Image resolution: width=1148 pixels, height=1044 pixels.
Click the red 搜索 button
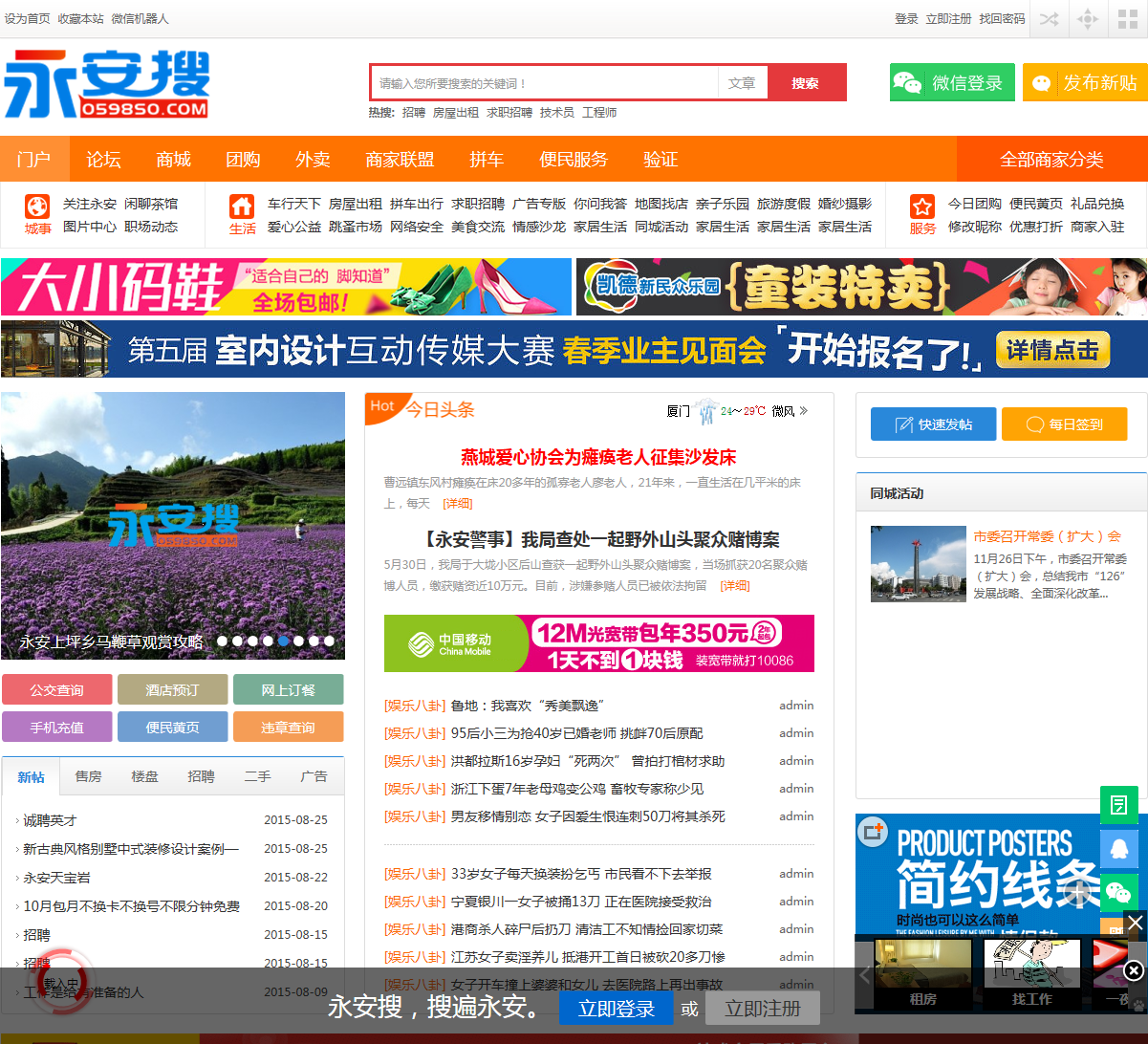806,83
